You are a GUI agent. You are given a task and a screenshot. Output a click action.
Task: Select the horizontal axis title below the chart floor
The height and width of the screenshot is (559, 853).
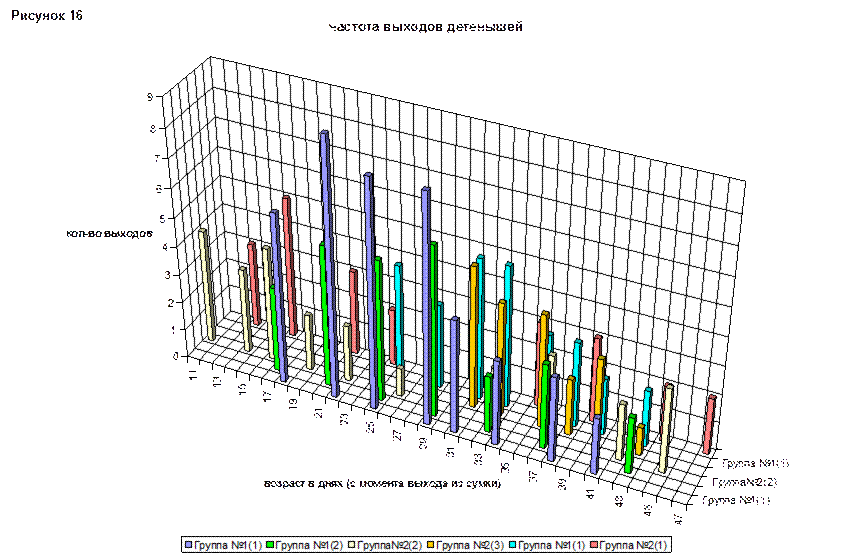[x=380, y=484]
